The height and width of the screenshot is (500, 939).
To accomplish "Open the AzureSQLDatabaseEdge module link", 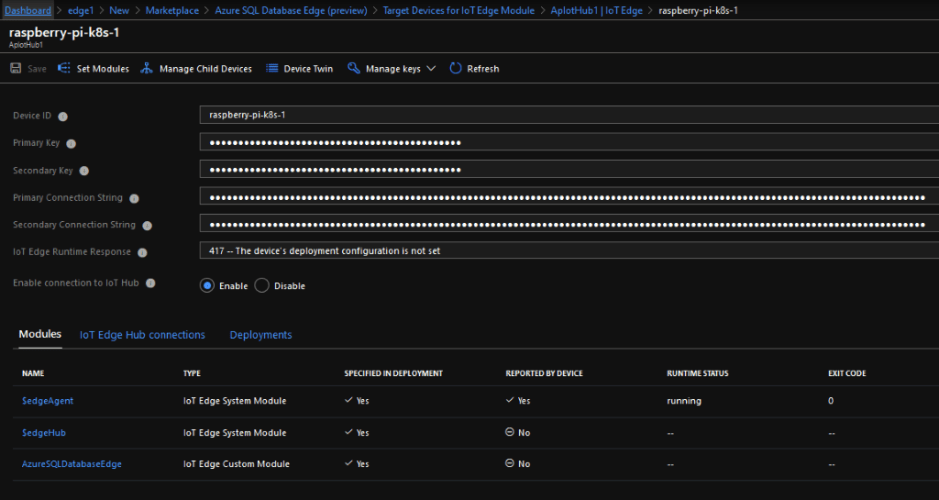I will [x=71, y=464].
